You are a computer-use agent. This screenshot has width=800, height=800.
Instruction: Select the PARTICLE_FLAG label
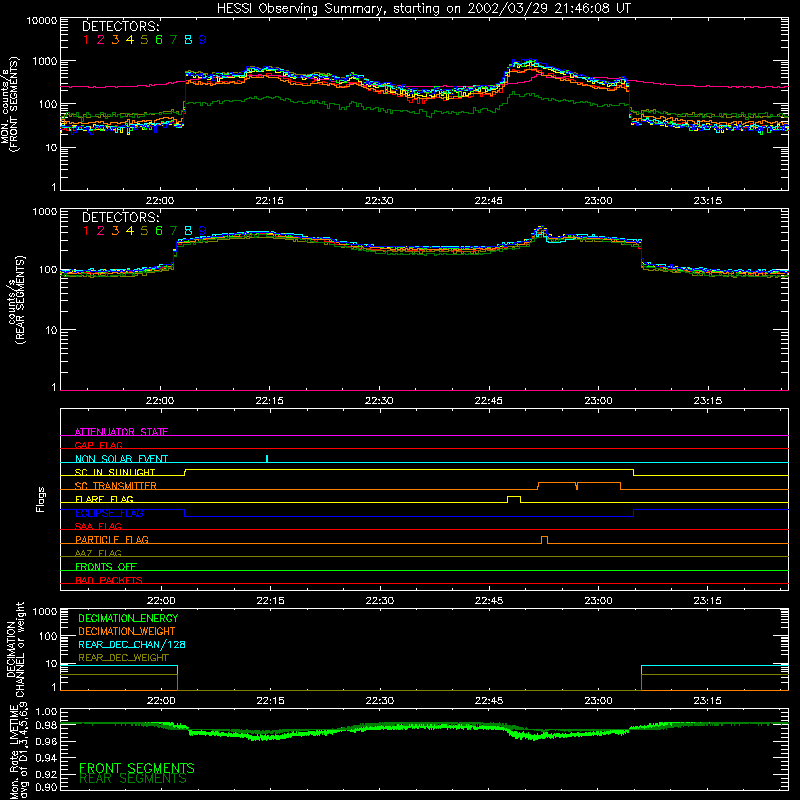112,539
